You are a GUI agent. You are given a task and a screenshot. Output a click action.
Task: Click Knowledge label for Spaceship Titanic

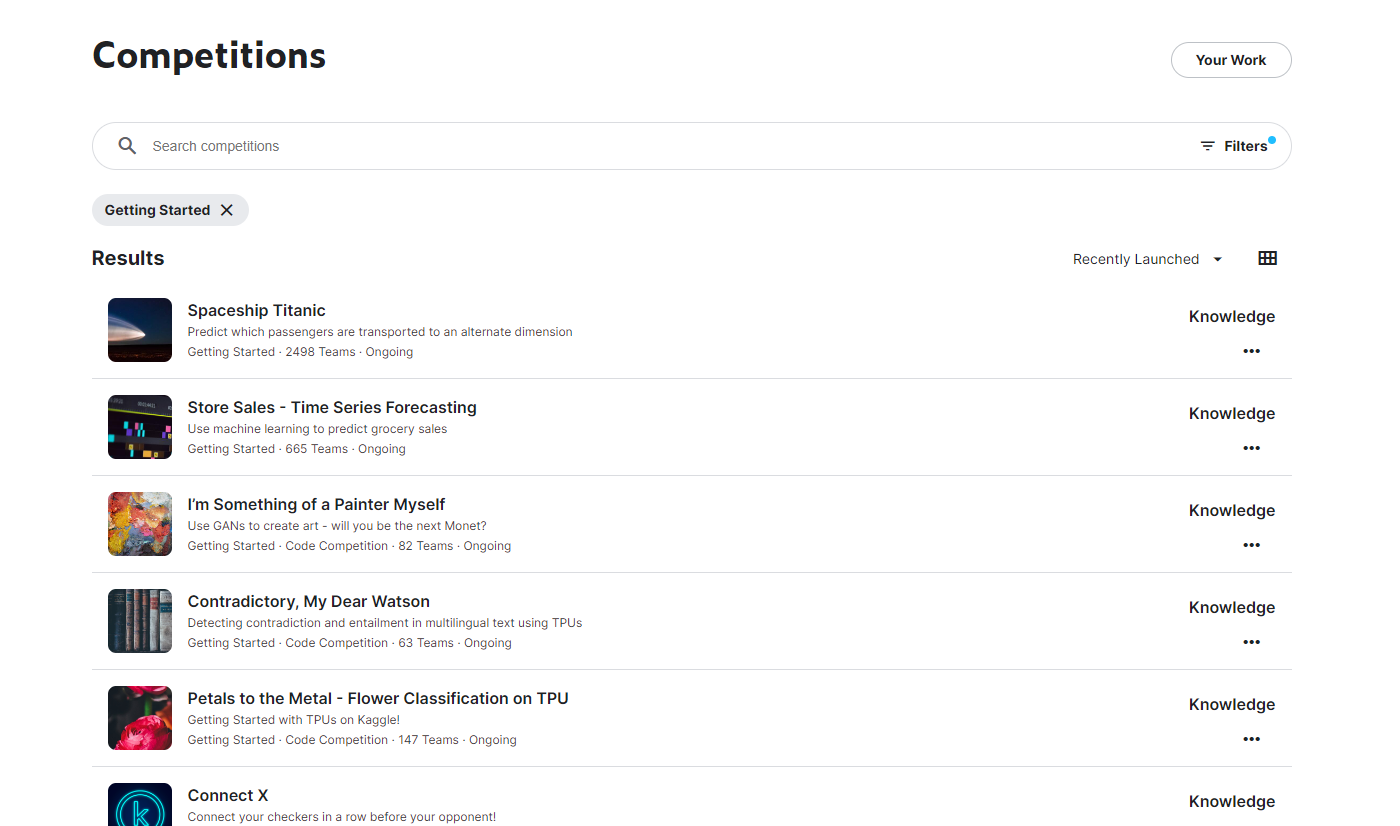pyautogui.click(x=1232, y=316)
